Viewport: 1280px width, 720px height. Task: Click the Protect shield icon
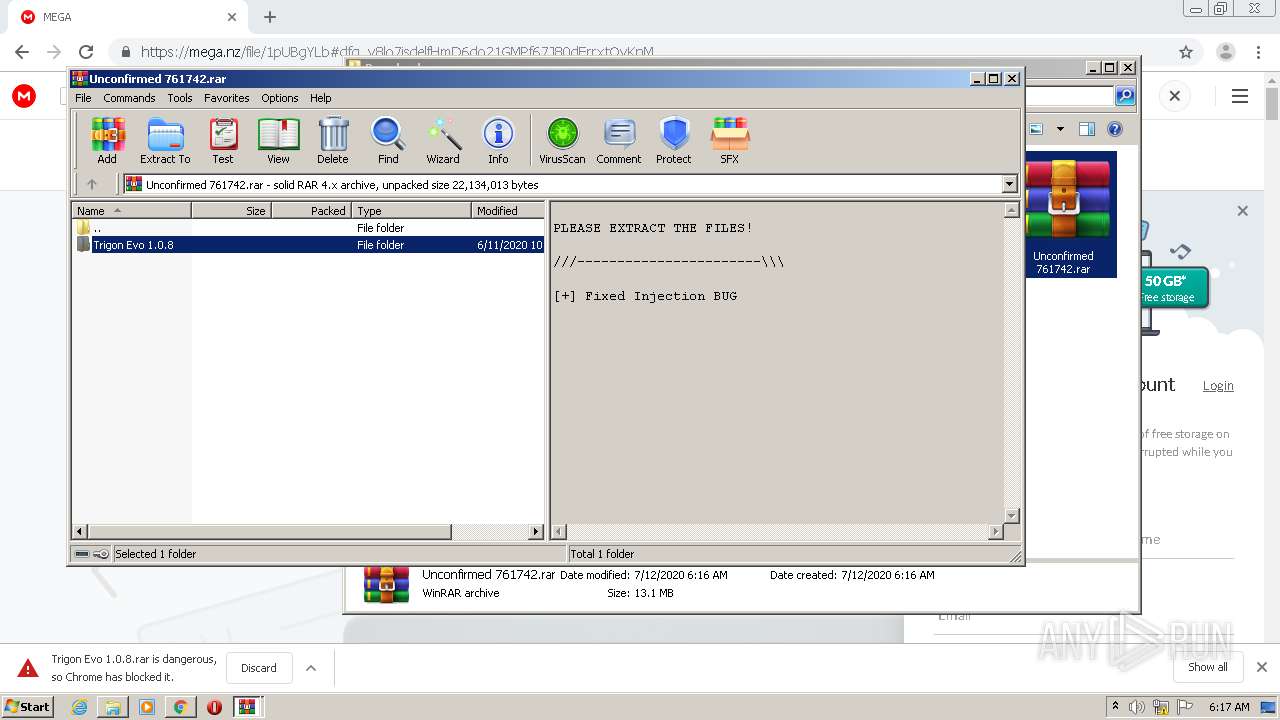(x=674, y=140)
